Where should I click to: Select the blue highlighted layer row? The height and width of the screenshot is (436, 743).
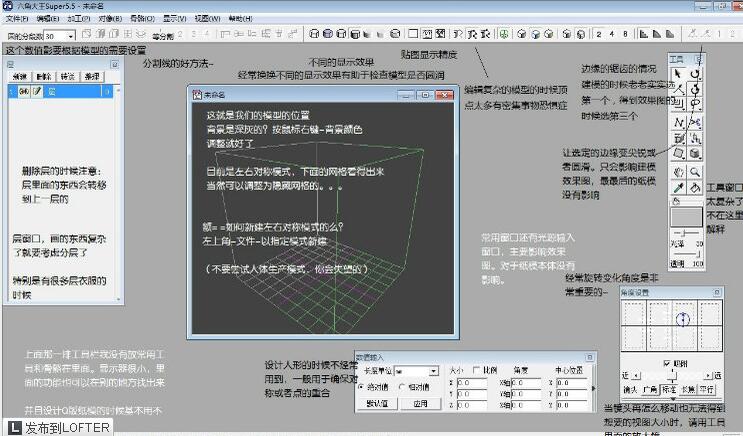point(61,91)
